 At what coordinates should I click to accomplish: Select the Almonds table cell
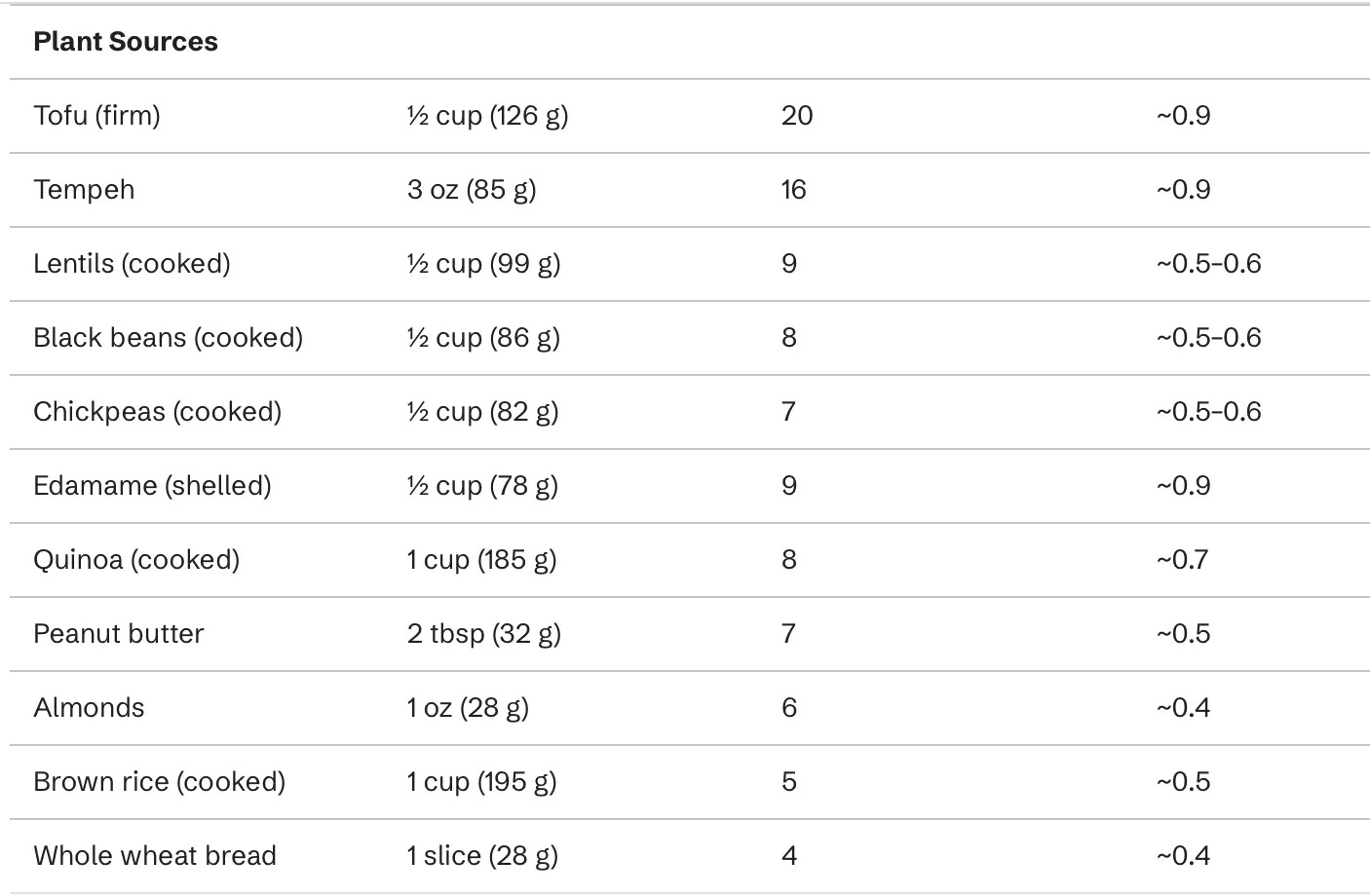pos(89,708)
